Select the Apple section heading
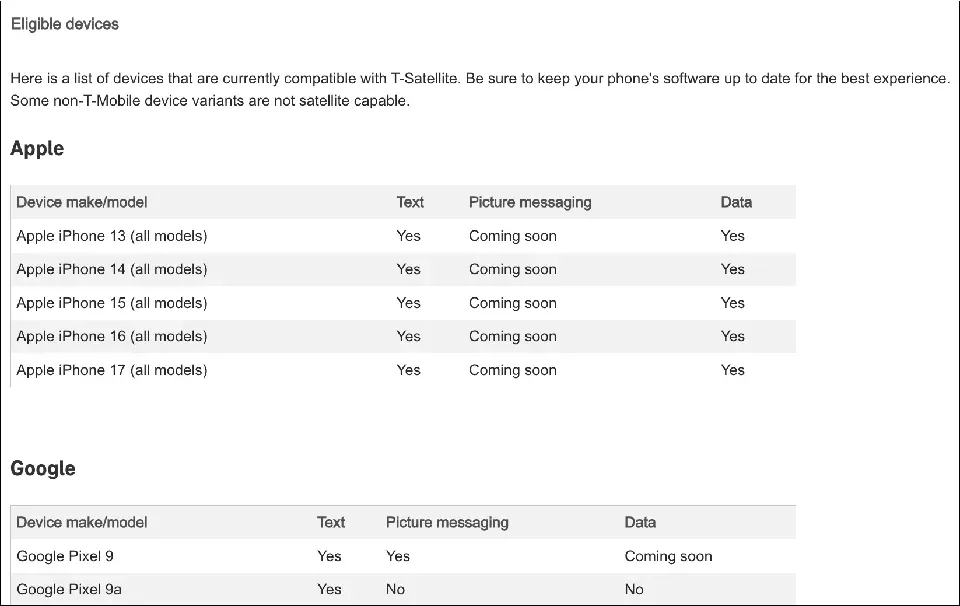This screenshot has height=606, width=960. pos(37,149)
